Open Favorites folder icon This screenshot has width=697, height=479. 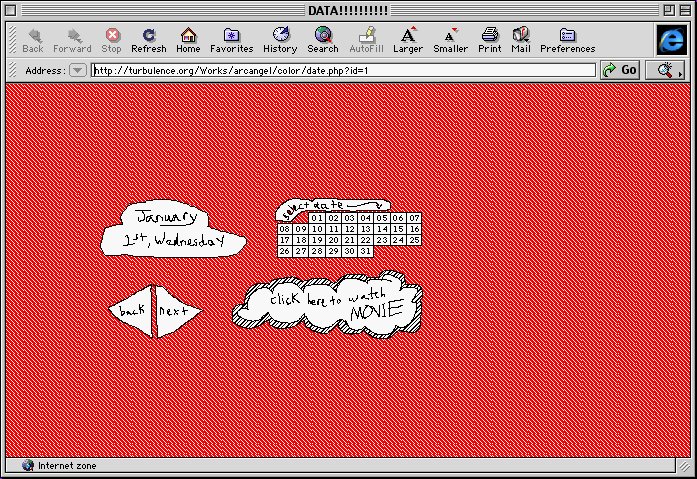tap(232, 40)
